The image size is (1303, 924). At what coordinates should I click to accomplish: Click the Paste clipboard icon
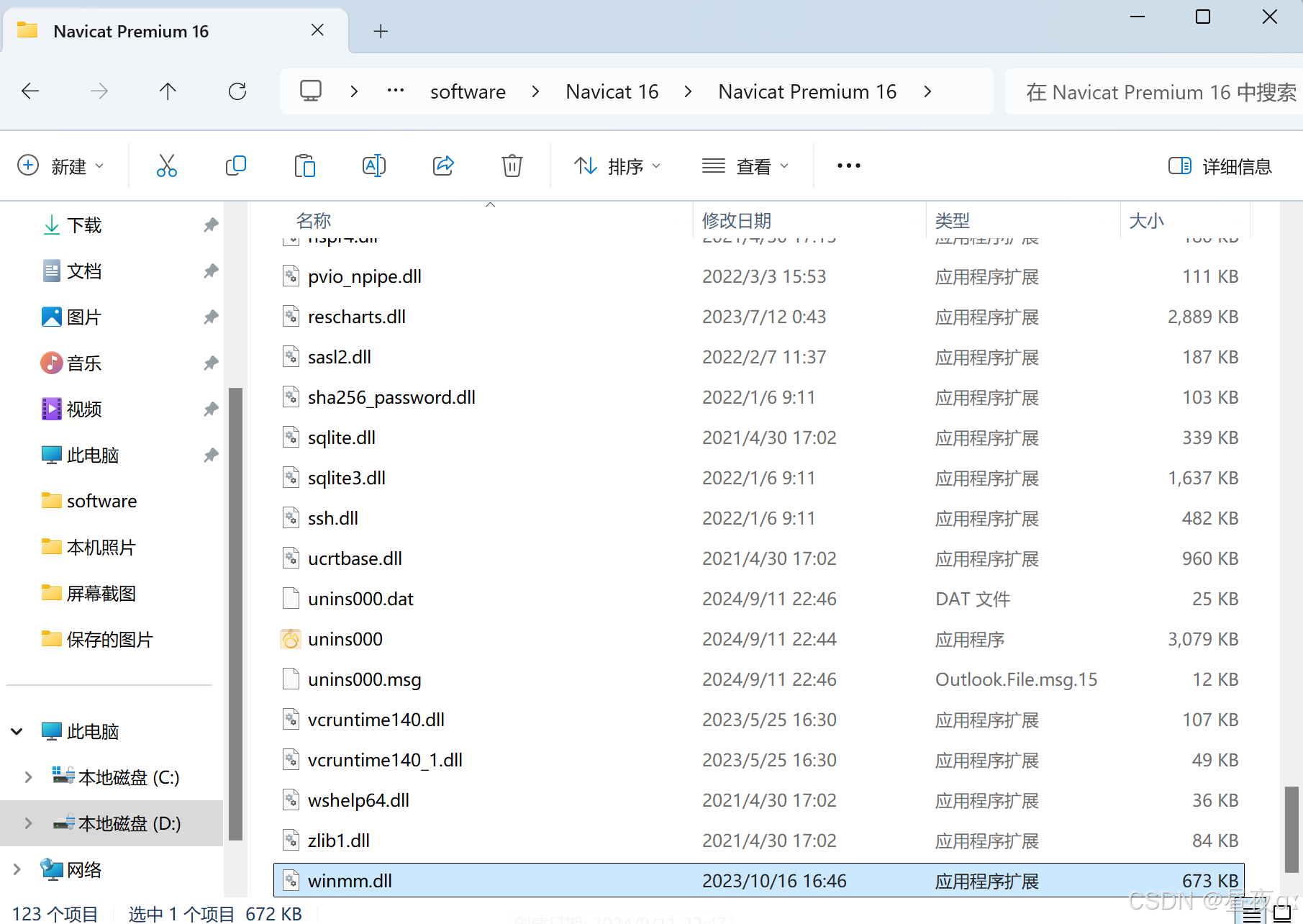pyautogui.click(x=305, y=166)
